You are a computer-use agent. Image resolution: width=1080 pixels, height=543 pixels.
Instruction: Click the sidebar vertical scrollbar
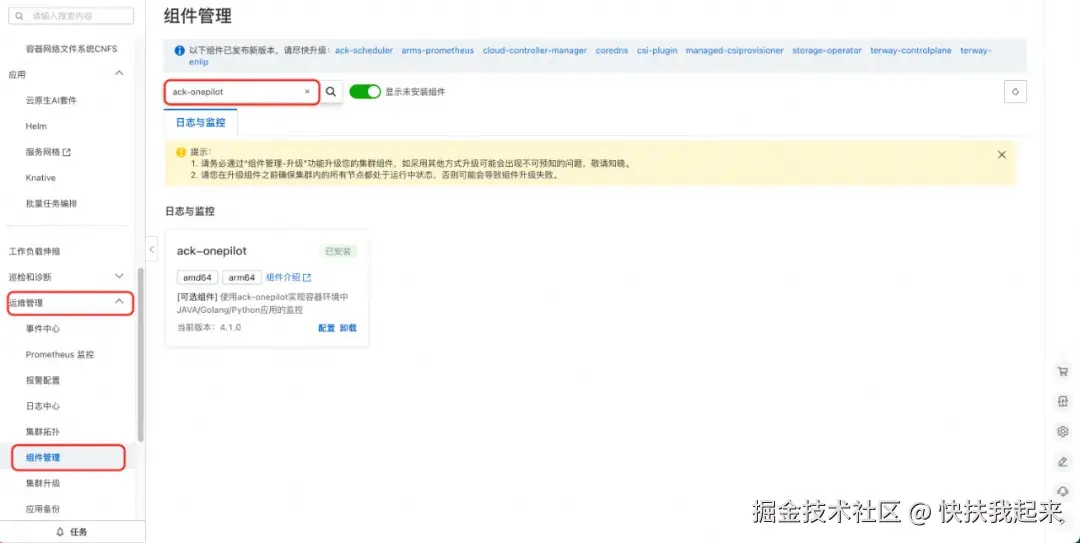(x=141, y=354)
